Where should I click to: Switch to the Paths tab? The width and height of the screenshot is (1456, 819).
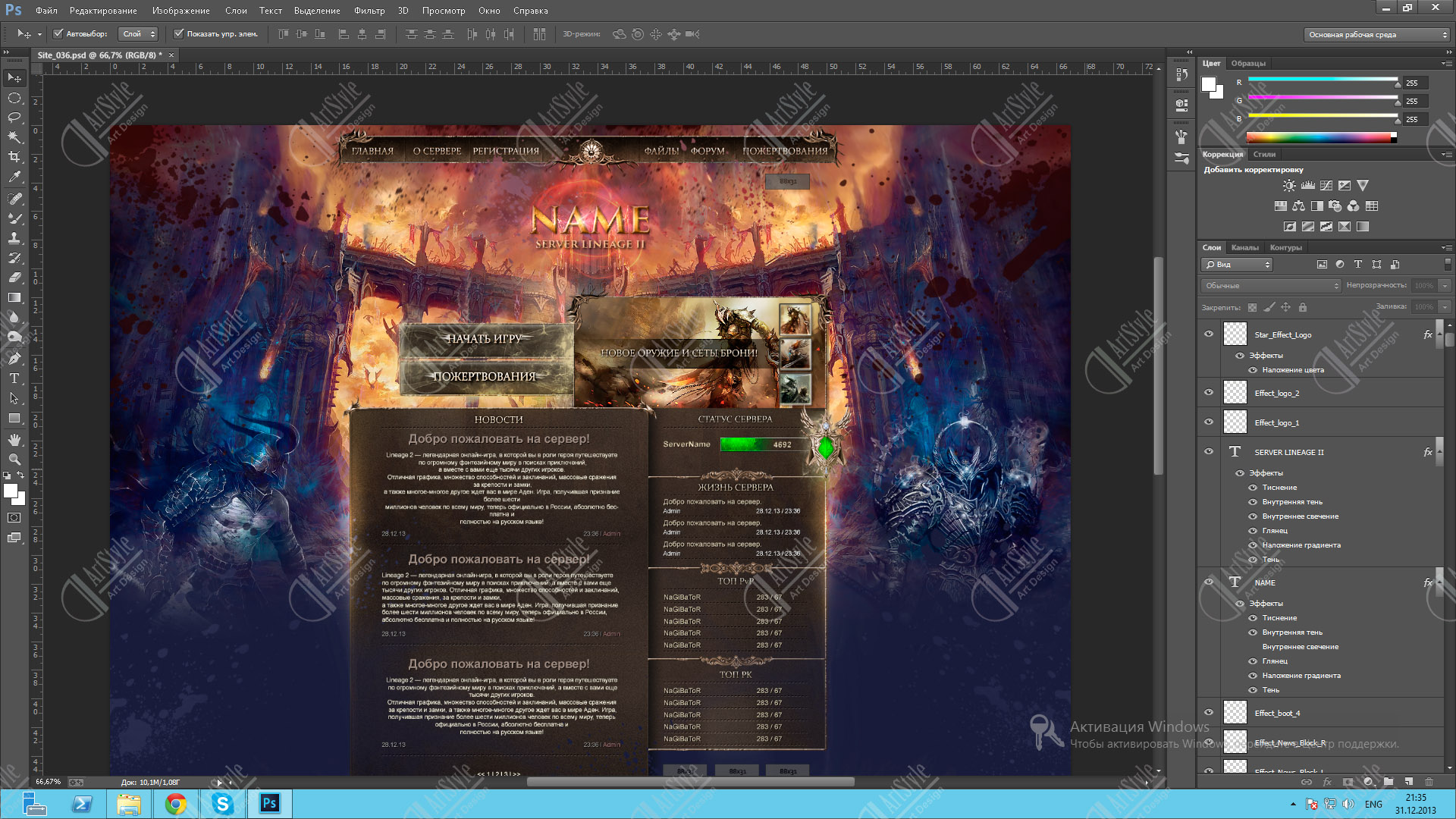tap(1285, 248)
